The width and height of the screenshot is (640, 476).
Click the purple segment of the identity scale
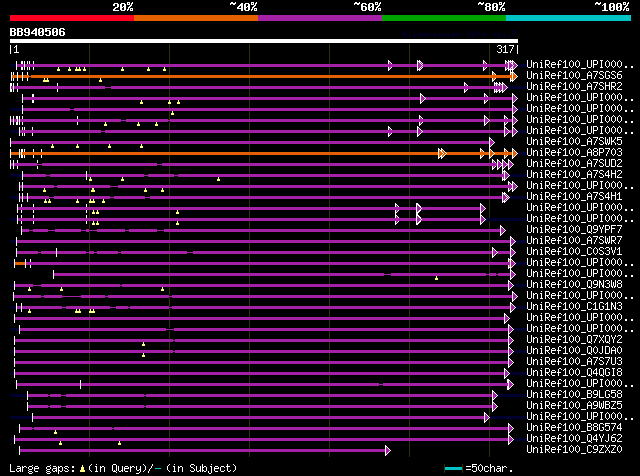(x=320, y=18)
